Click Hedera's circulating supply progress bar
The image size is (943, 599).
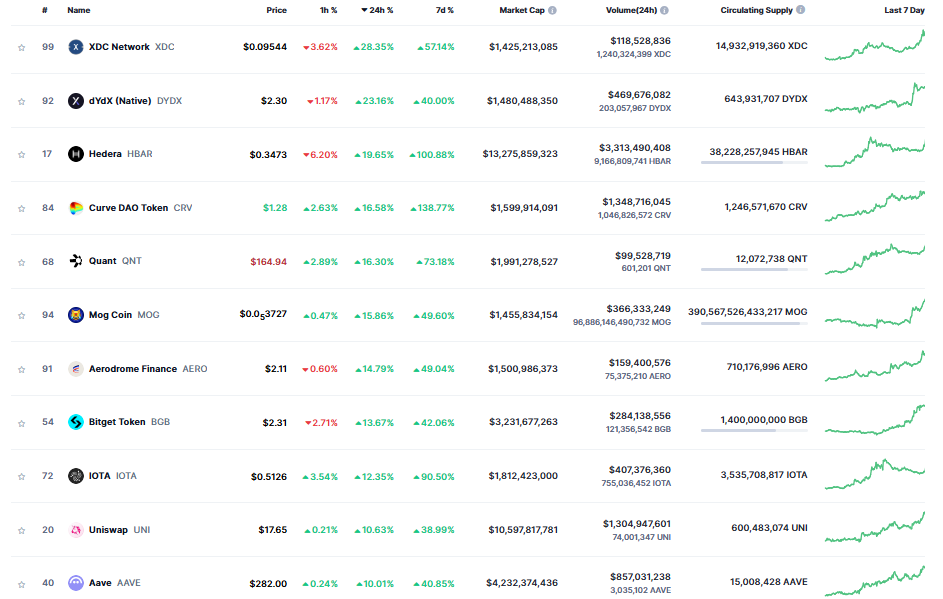click(754, 162)
